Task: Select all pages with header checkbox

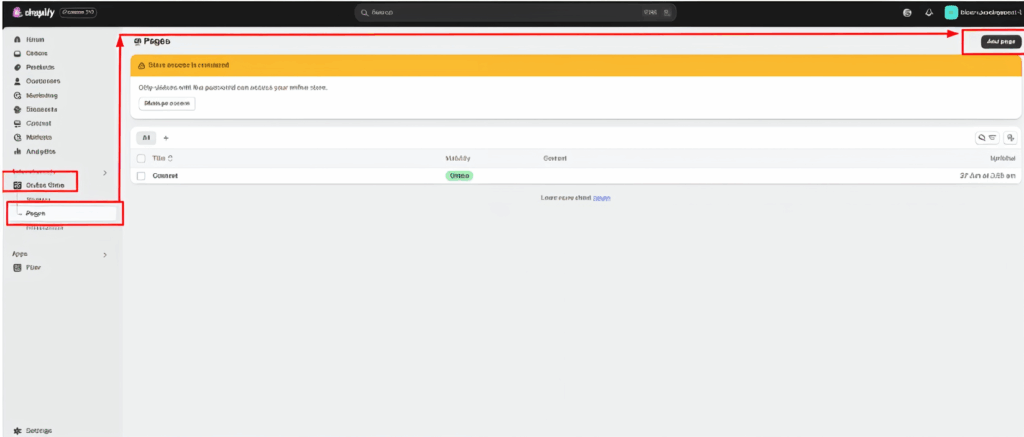Action: pos(141,158)
